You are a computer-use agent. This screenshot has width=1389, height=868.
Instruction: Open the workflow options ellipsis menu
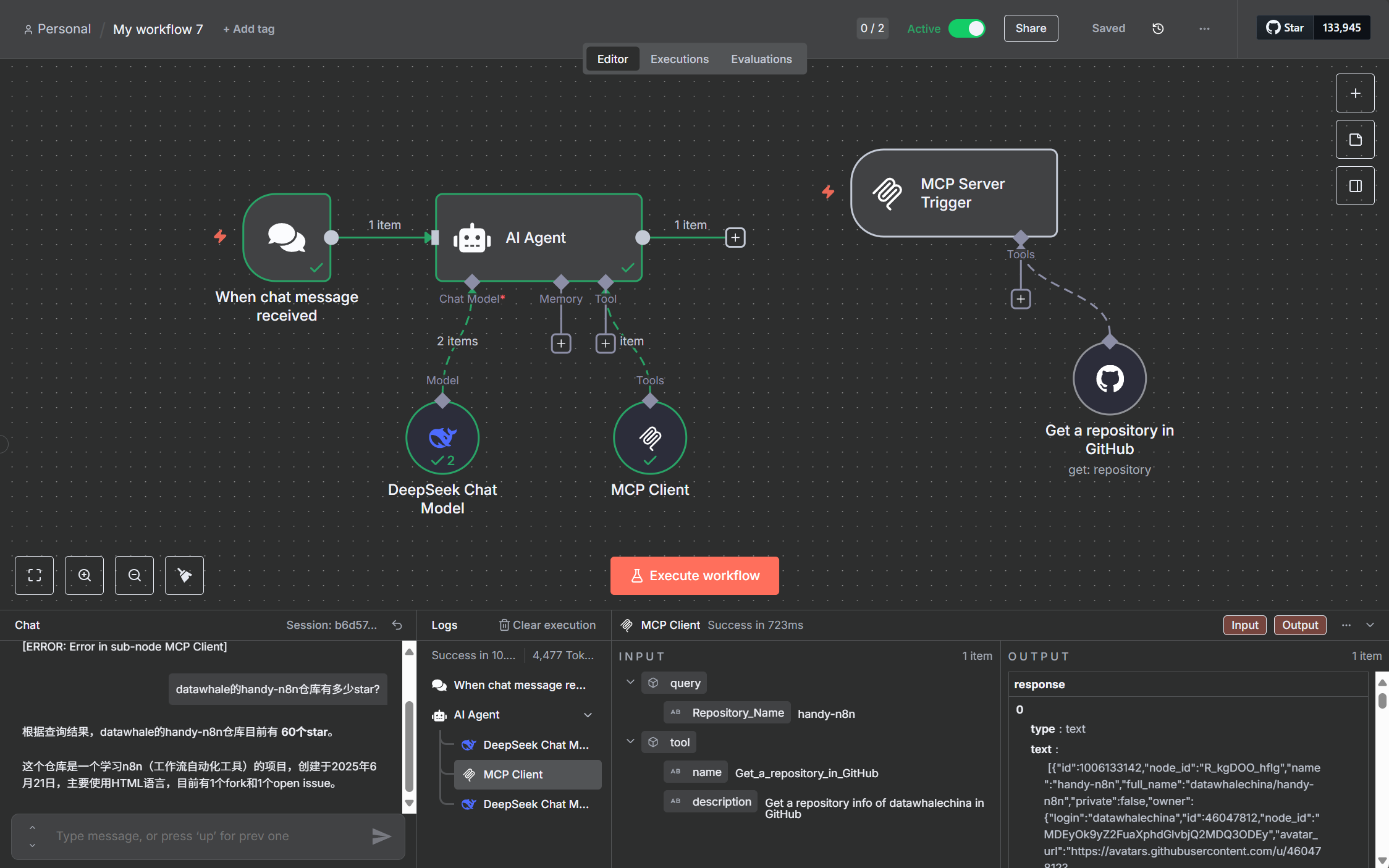click(x=1204, y=28)
